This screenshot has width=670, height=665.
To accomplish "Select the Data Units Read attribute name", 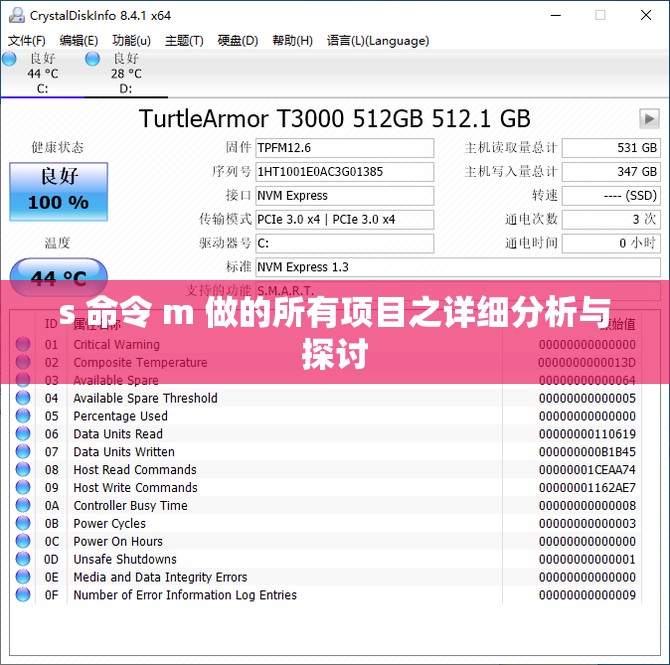I will pos(118,434).
